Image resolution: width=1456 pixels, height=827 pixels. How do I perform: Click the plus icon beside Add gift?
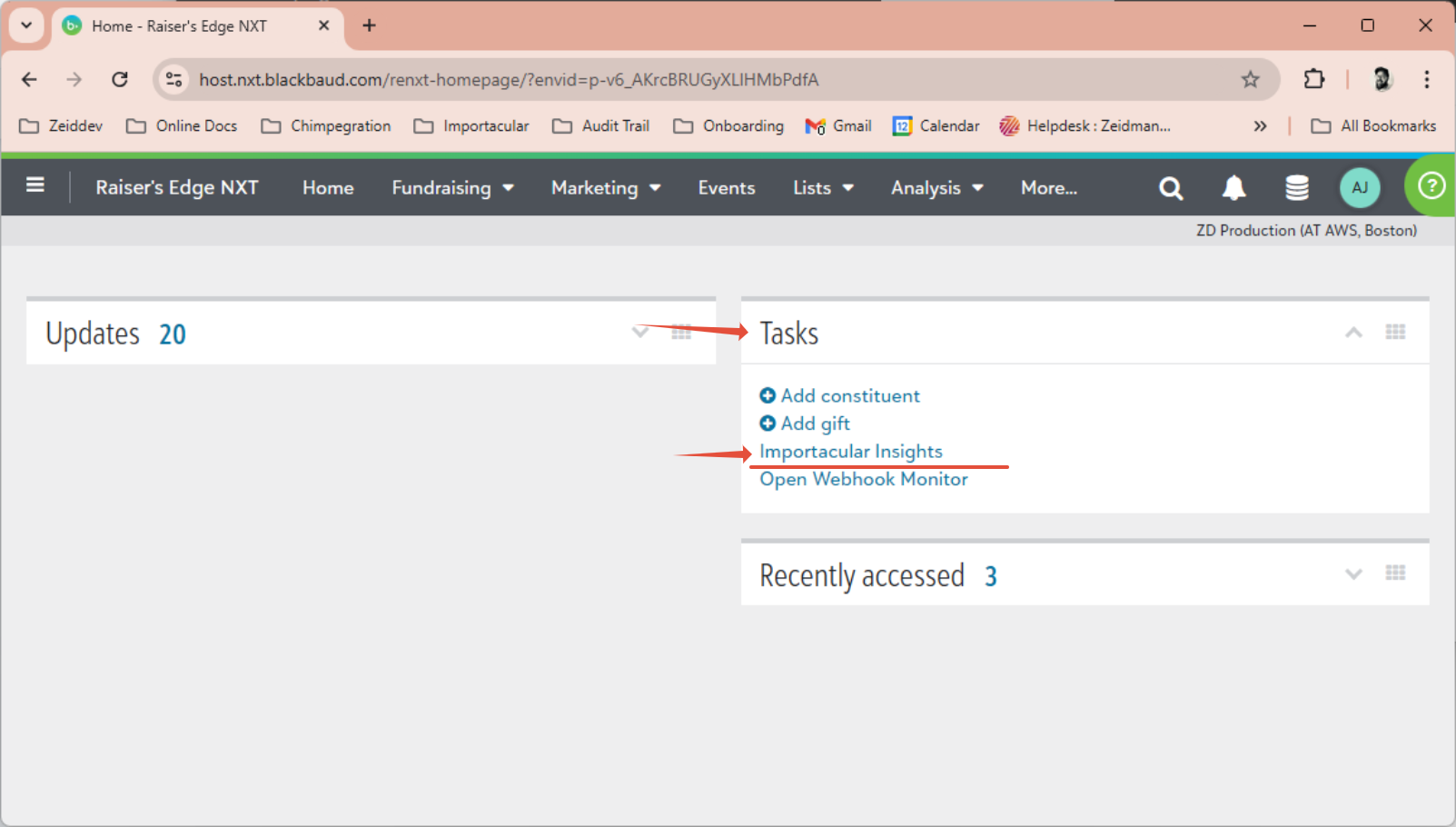[x=768, y=423]
